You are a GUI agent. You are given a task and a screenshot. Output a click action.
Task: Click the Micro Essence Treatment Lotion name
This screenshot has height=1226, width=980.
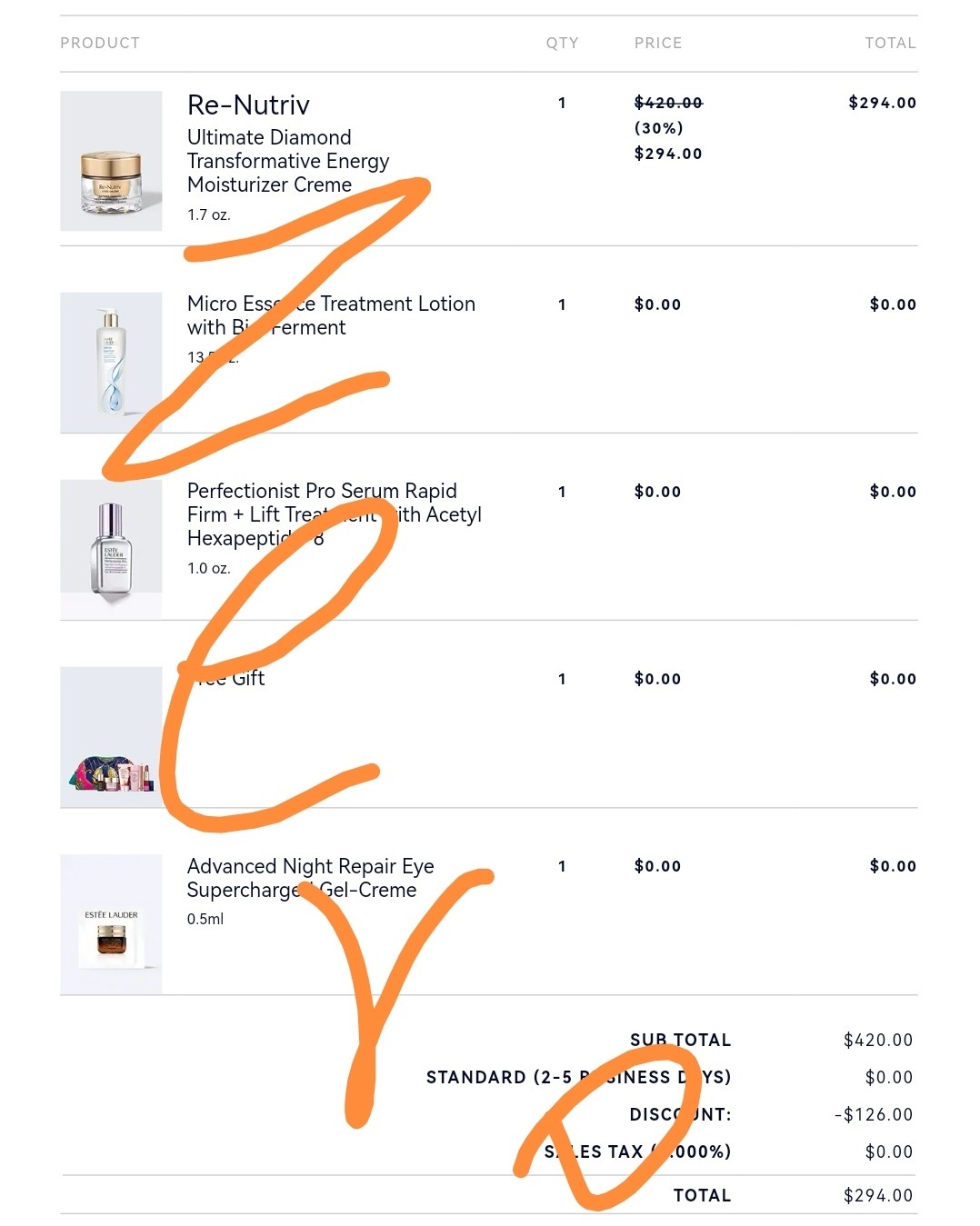[331, 314]
